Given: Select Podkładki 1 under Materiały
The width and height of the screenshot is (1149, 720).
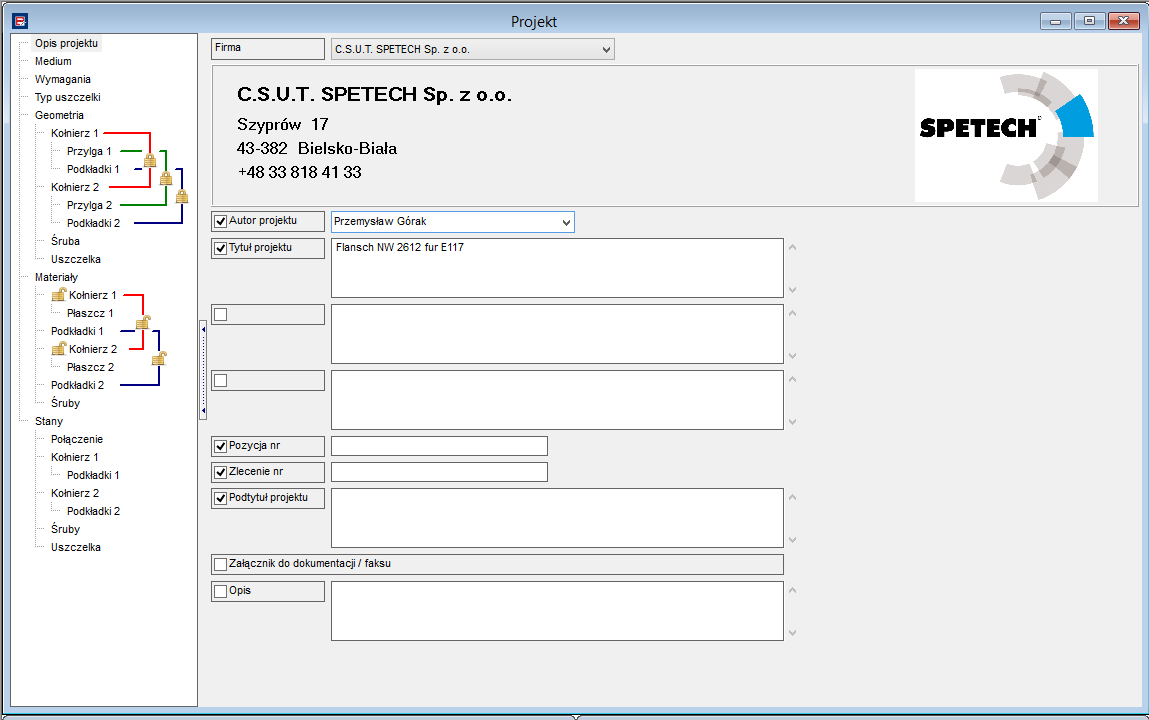Looking at the screenshot, I should pyautogui.click(x=77, y=331).
